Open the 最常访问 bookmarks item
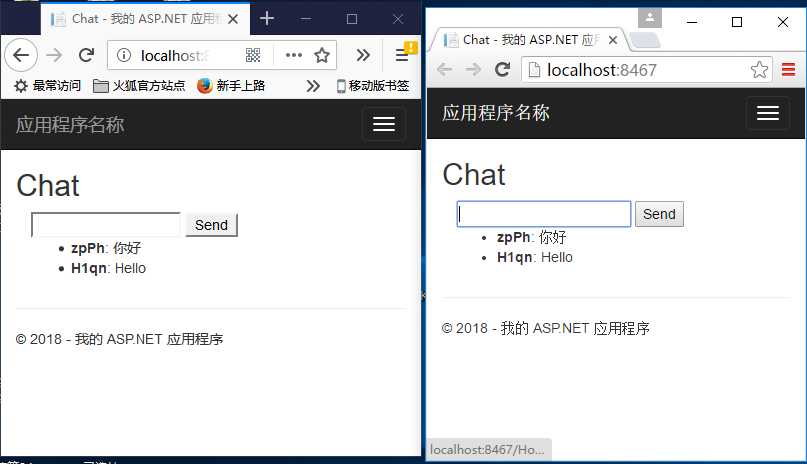This screenshot has width=807, height=464. pyautogui.click(x=47, y=85)
